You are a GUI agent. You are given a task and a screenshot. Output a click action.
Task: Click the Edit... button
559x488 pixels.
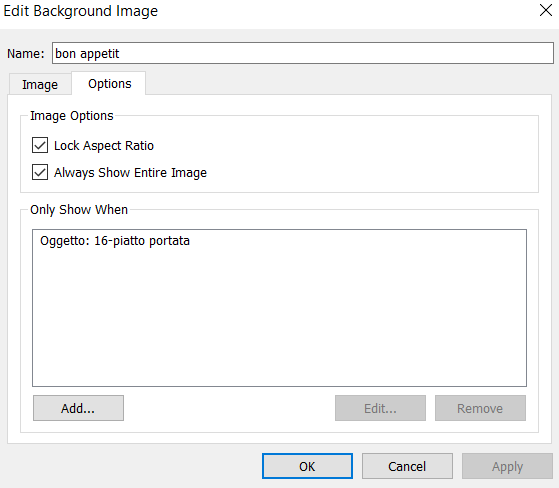tap(380, 408)
